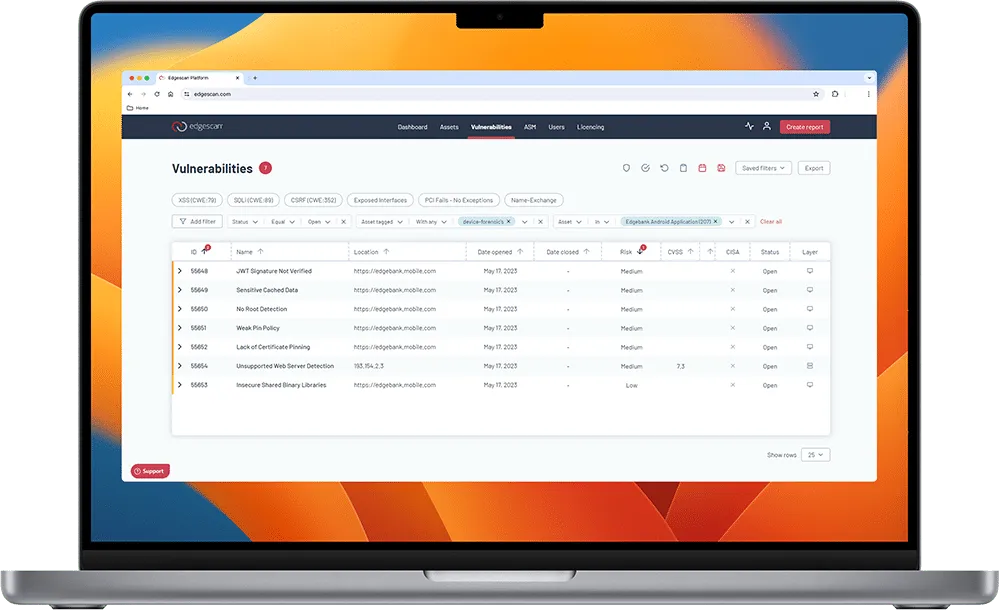Image resolution: width=1000 pixels, height=610 pixels.
Task: Sort by Name column arrow
Action: click(260, 252)
